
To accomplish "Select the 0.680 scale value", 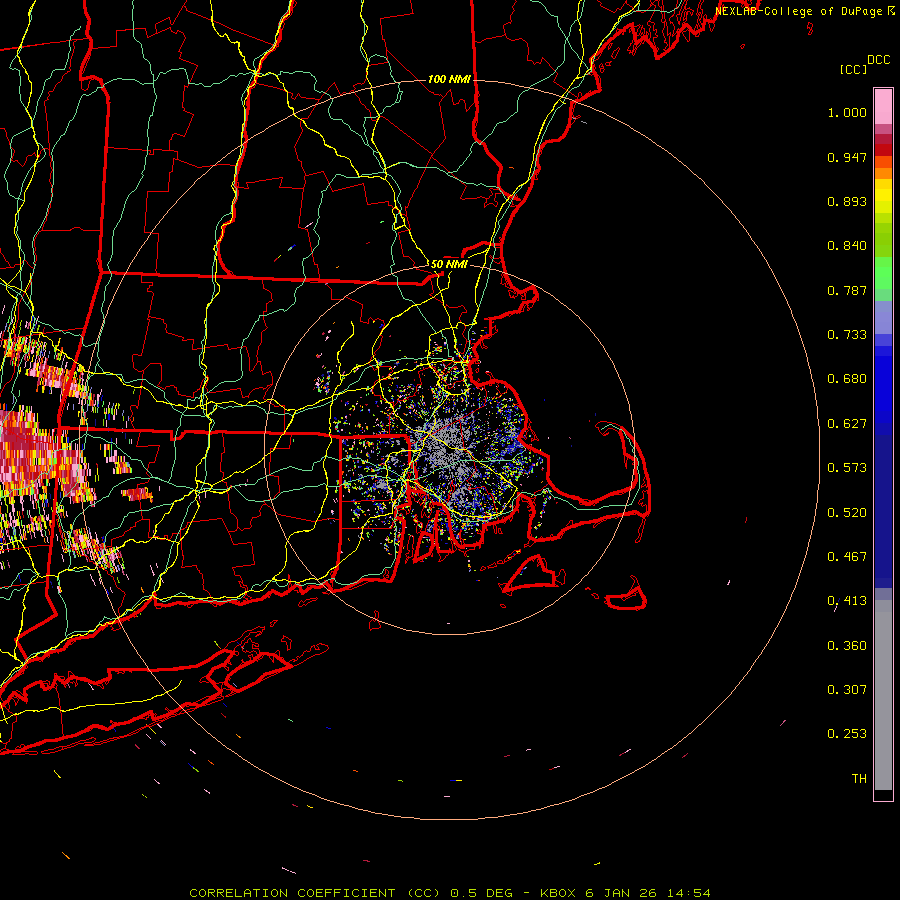I will 847,379.
